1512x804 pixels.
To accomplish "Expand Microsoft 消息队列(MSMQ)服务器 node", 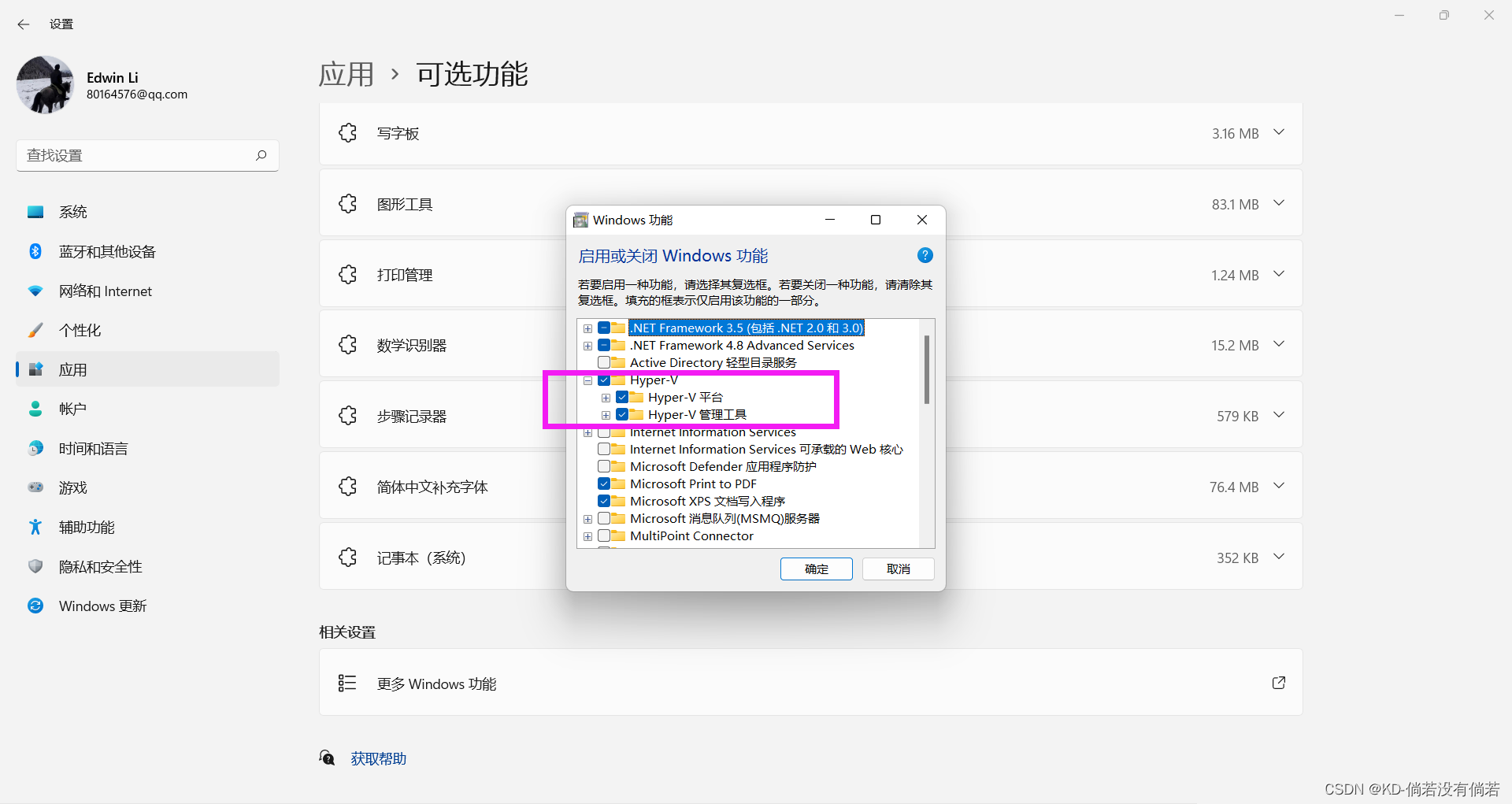I will [x=587, y=519].
